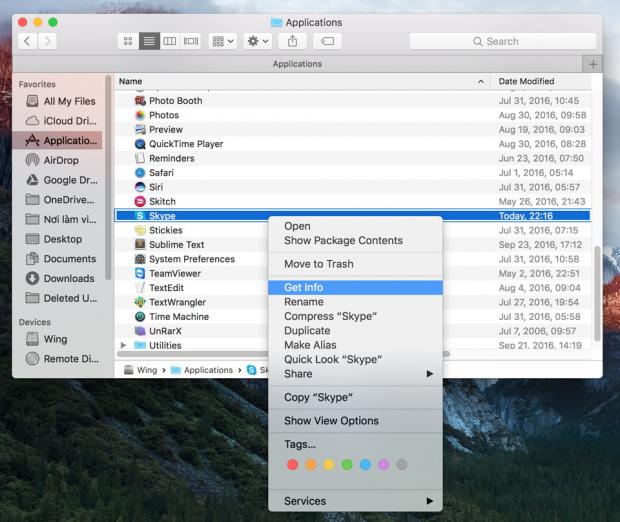Viewport: 620px width, 522px height.
Task: Expand the Utilities folder disclosure triangle
Action: pos(124,345)
